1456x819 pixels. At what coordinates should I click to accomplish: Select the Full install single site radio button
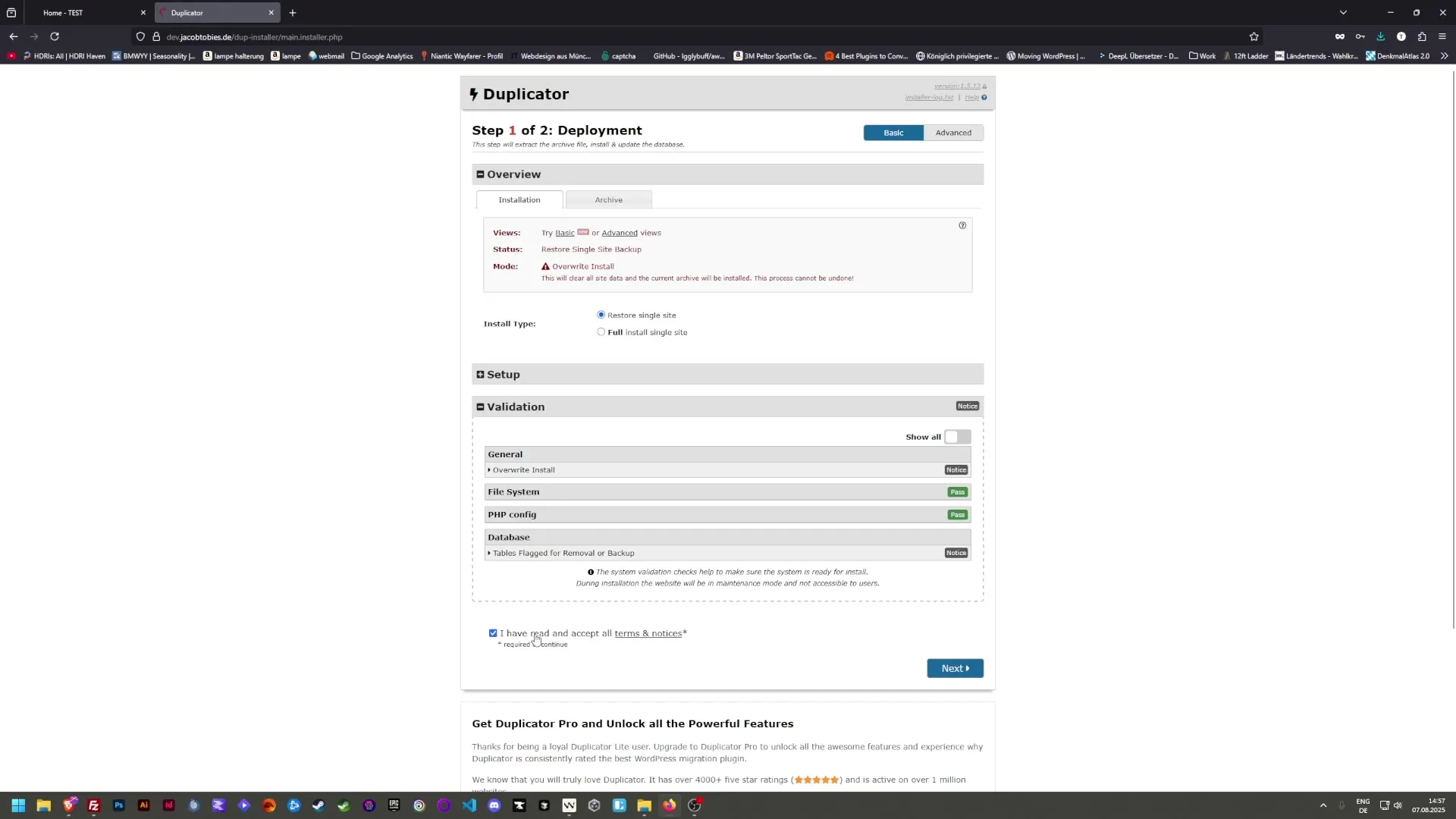click(x=601, y=331)
